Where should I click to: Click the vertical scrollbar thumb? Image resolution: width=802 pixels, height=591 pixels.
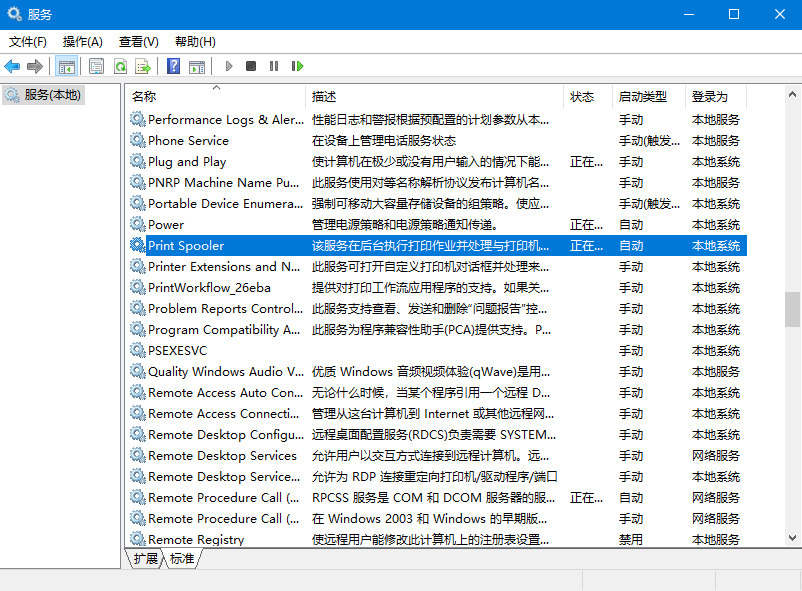(x=792, y=309)
